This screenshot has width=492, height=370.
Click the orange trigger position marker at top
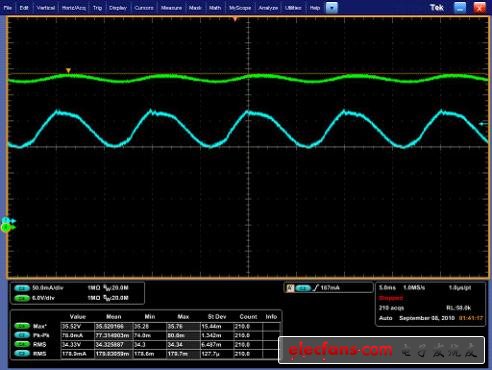click(x=235, y=19)
